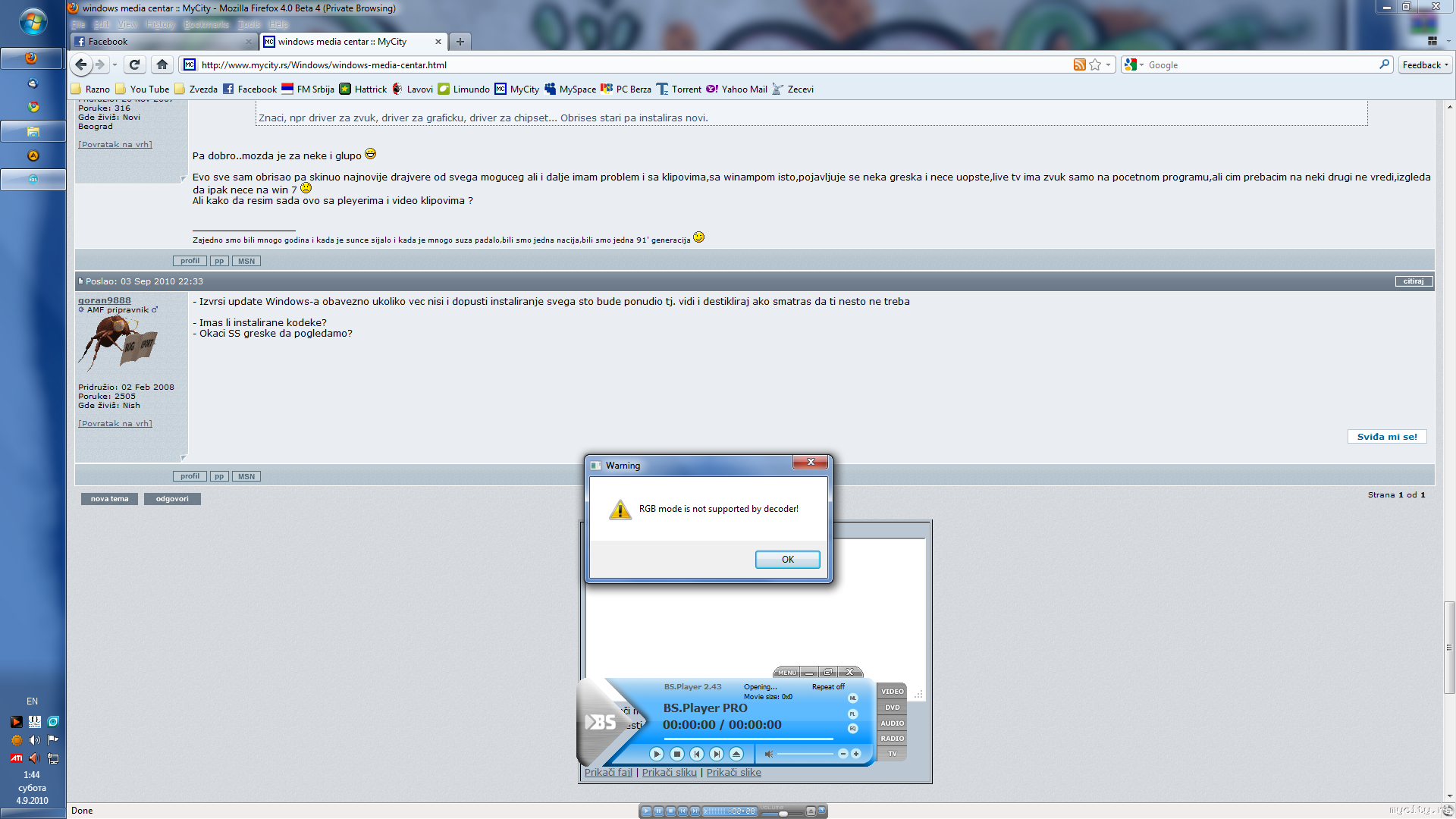
Task: Switch BS.Player to DVD mode
Action: tap(892, 708)
